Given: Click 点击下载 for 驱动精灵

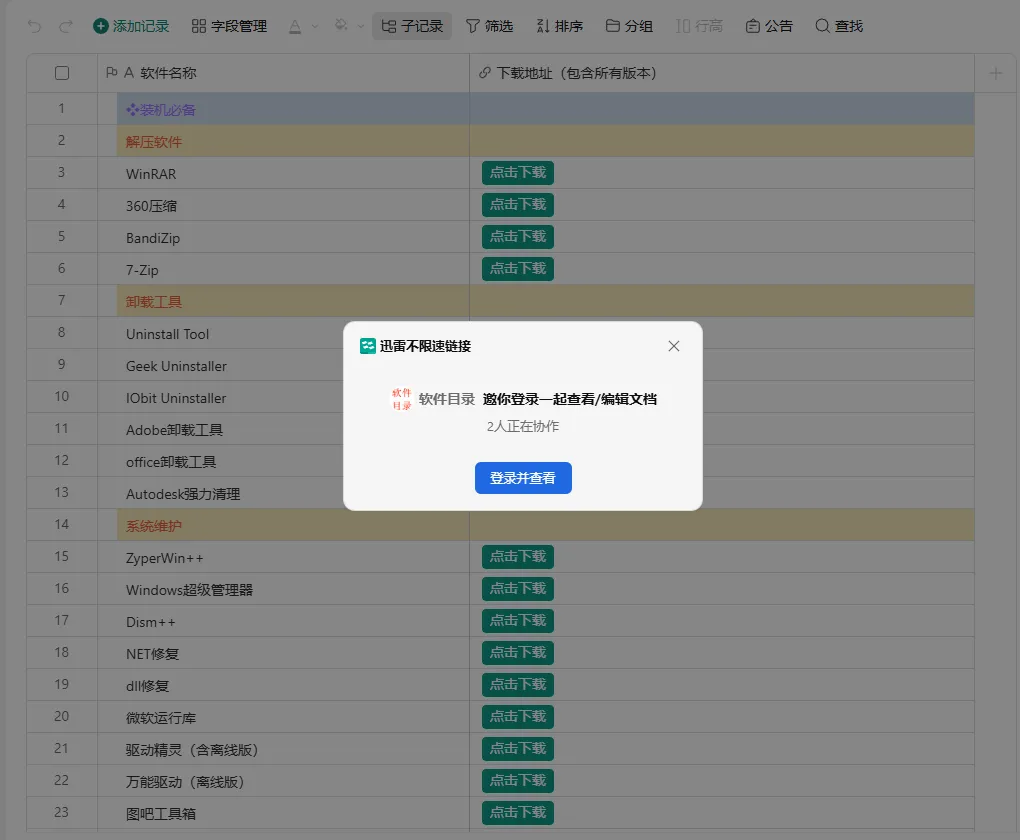Looking at the screenshot, I should coord(518,748).
